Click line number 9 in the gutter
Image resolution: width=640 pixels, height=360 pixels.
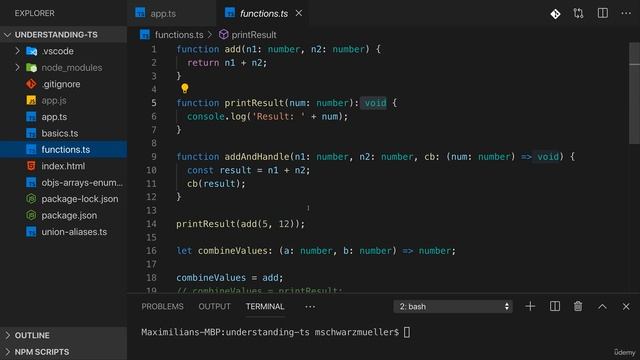click(x=153, y=157)
